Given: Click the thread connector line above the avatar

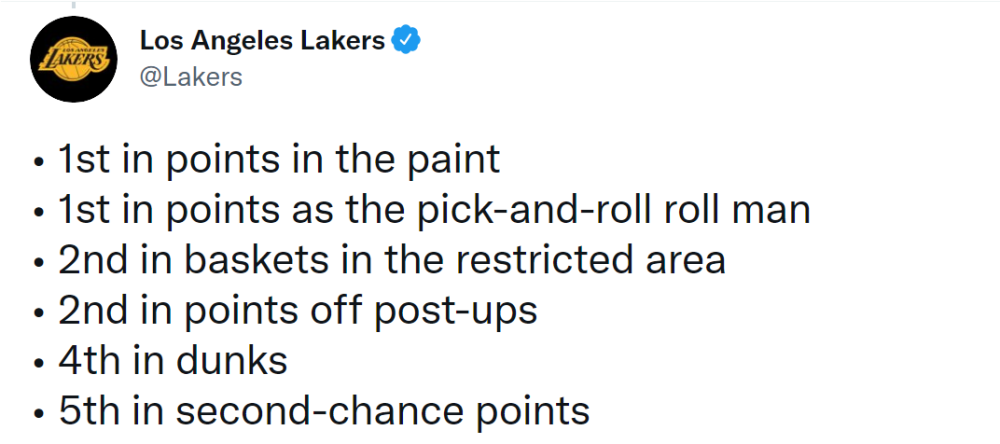Looking at the screenshot, I should tap(73, 5).
